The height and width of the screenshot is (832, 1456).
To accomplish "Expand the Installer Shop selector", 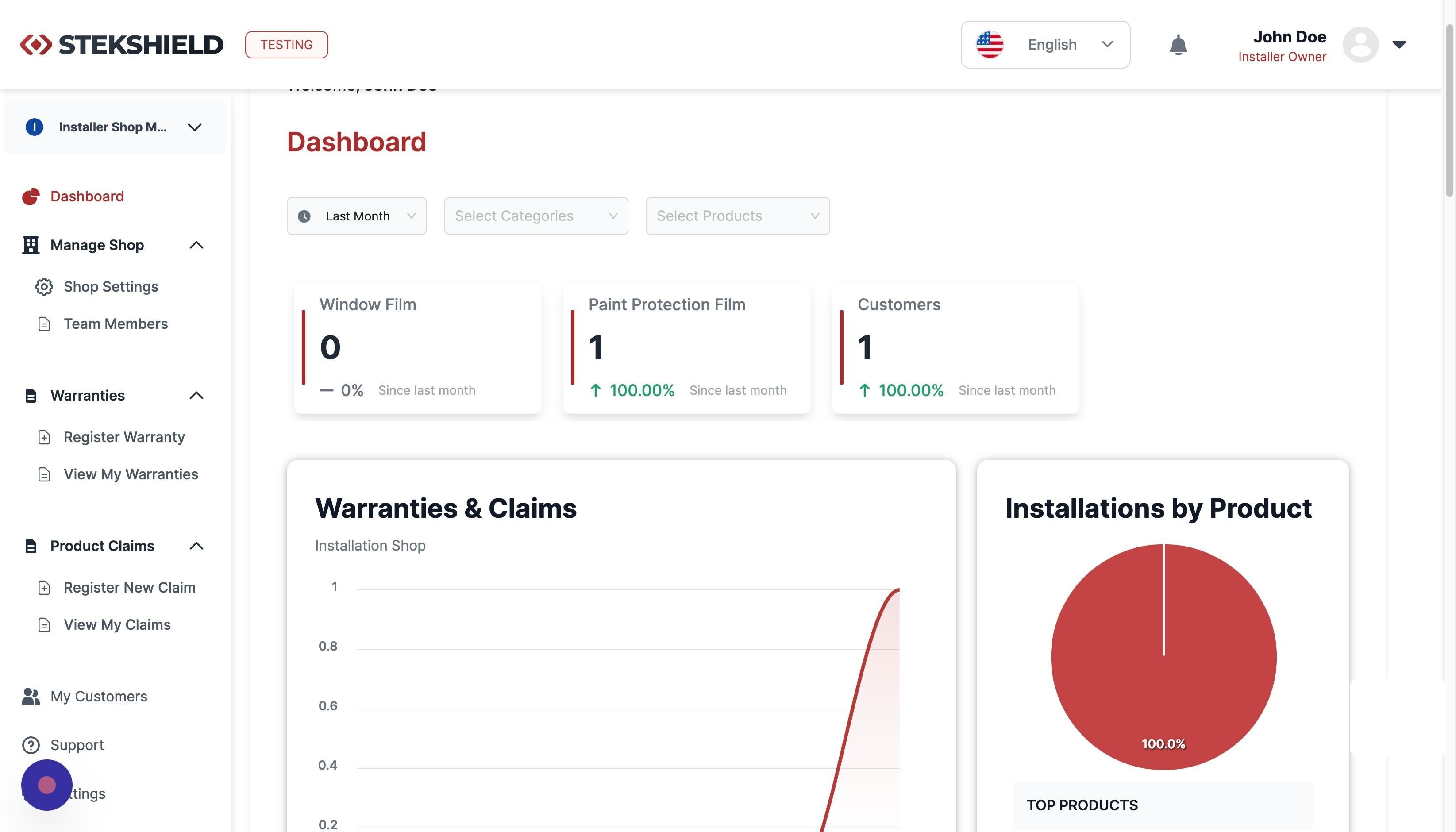I will pyautogui.click(x=116, y=127).
